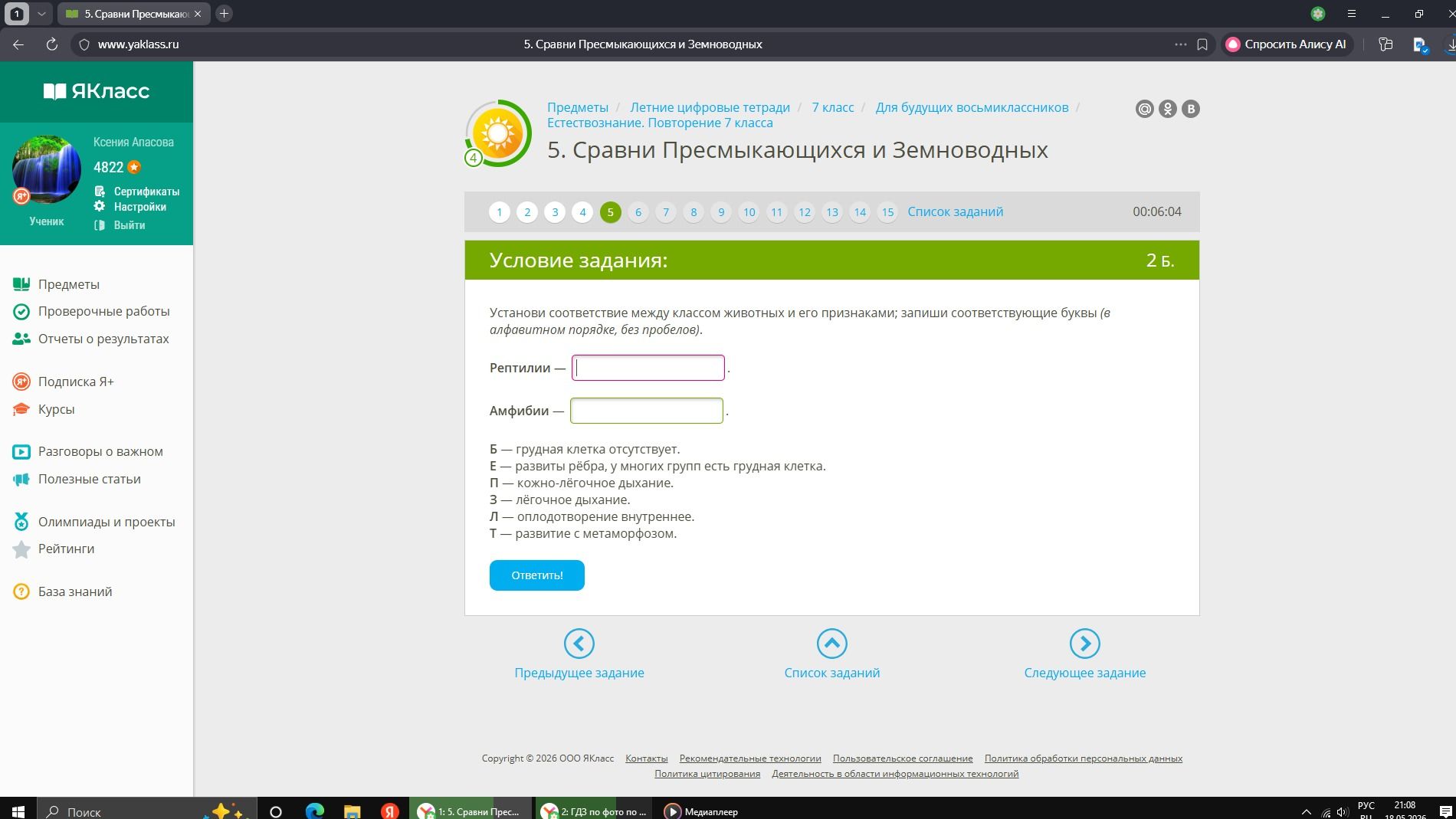Image resolution: width=1456 pixels, height=819 pixels.
Task: Go to task number 9
Action: [721, 212]
